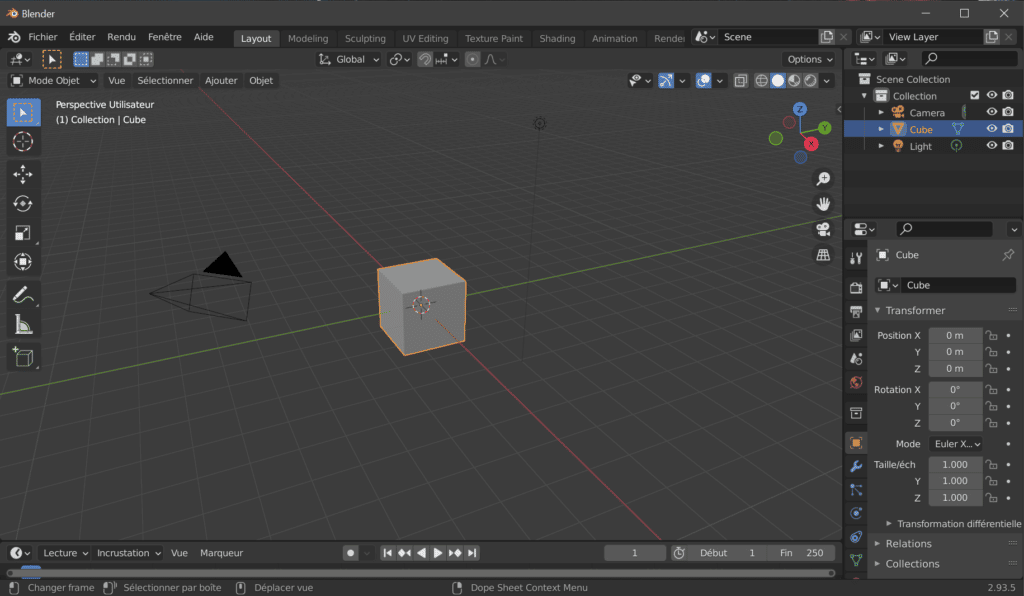Select the Add Cube tool
Image resolution: width=1024 pixels, height=596 pixels.
pos(23,356)
